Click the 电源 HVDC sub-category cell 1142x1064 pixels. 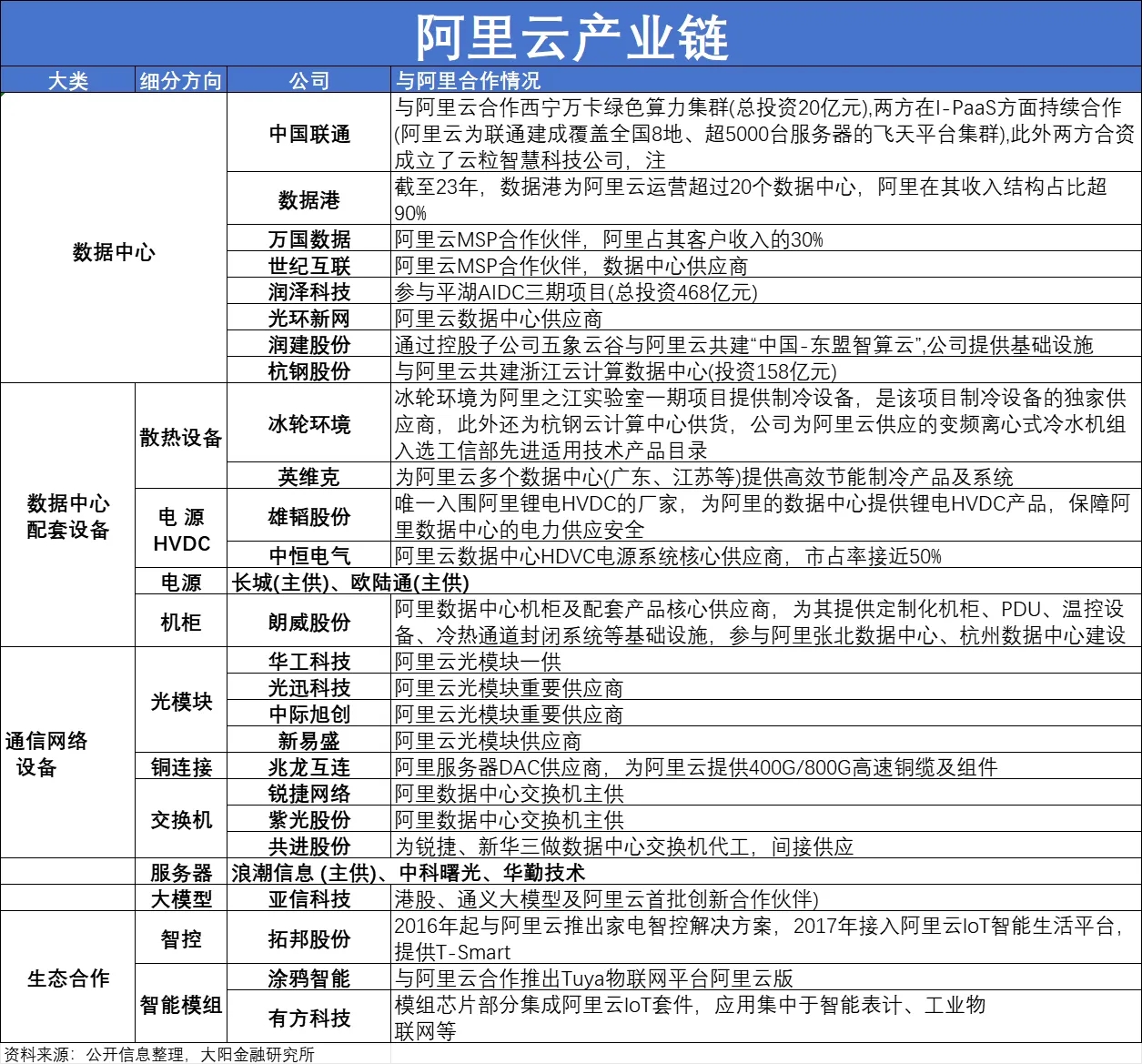[x=181, y=530]
